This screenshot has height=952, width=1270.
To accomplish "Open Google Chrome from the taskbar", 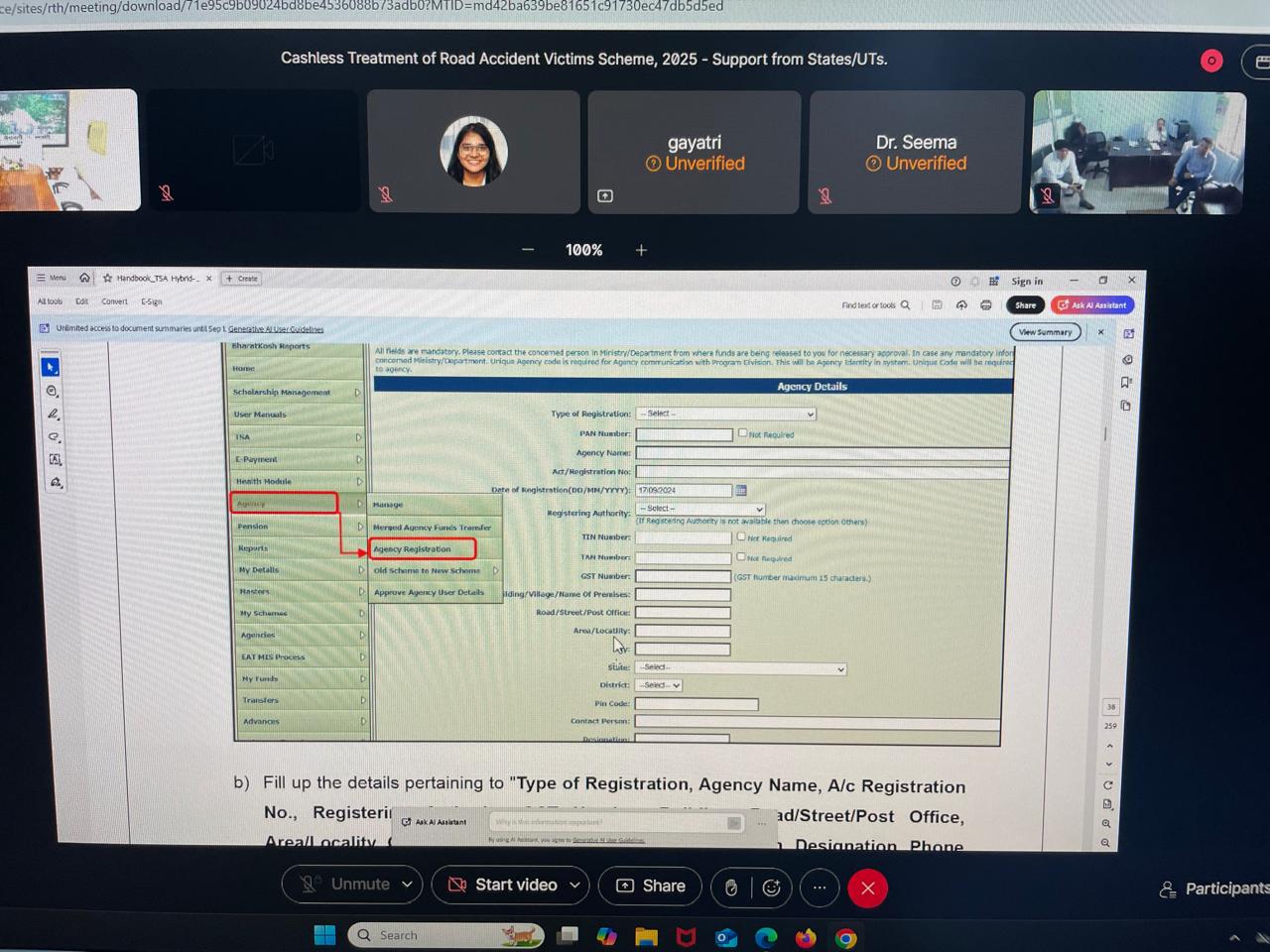I will [x=845, y=937].
